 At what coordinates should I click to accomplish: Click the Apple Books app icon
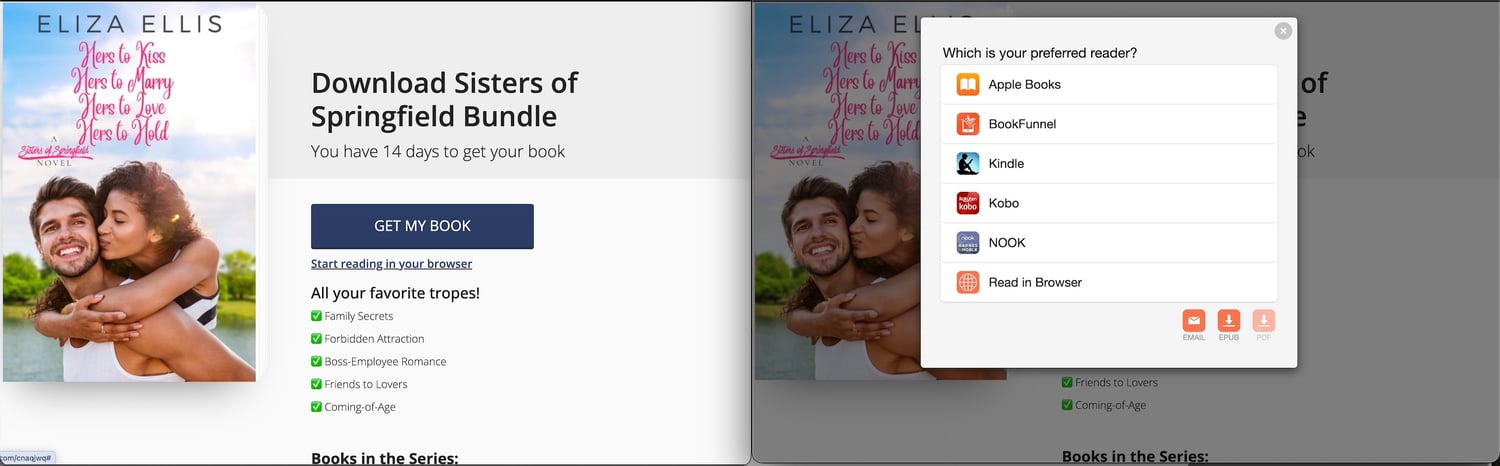[967, 85]
